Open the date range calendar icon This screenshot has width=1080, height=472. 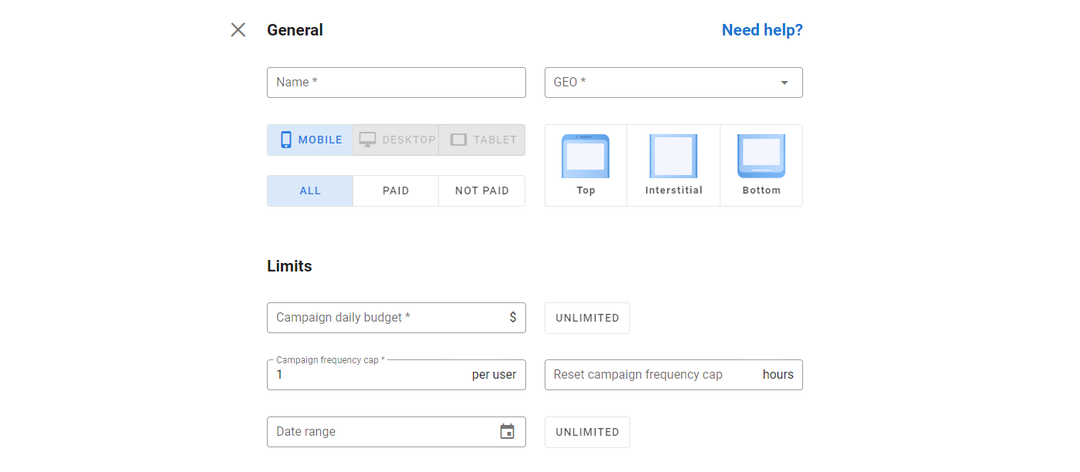507,432
